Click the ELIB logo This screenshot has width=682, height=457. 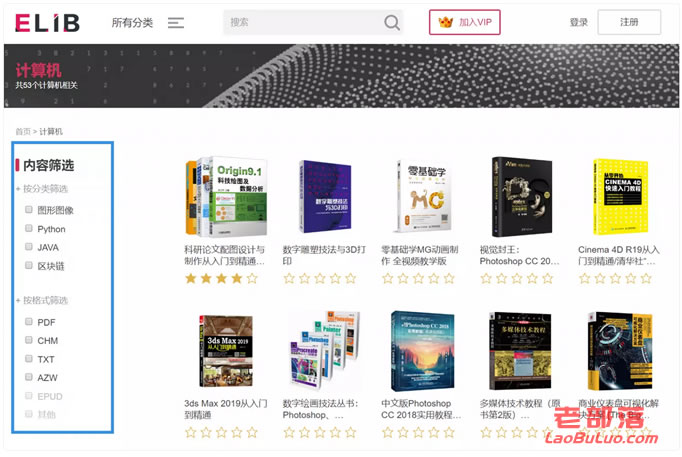pyautogui.click(x=47, y=23)
